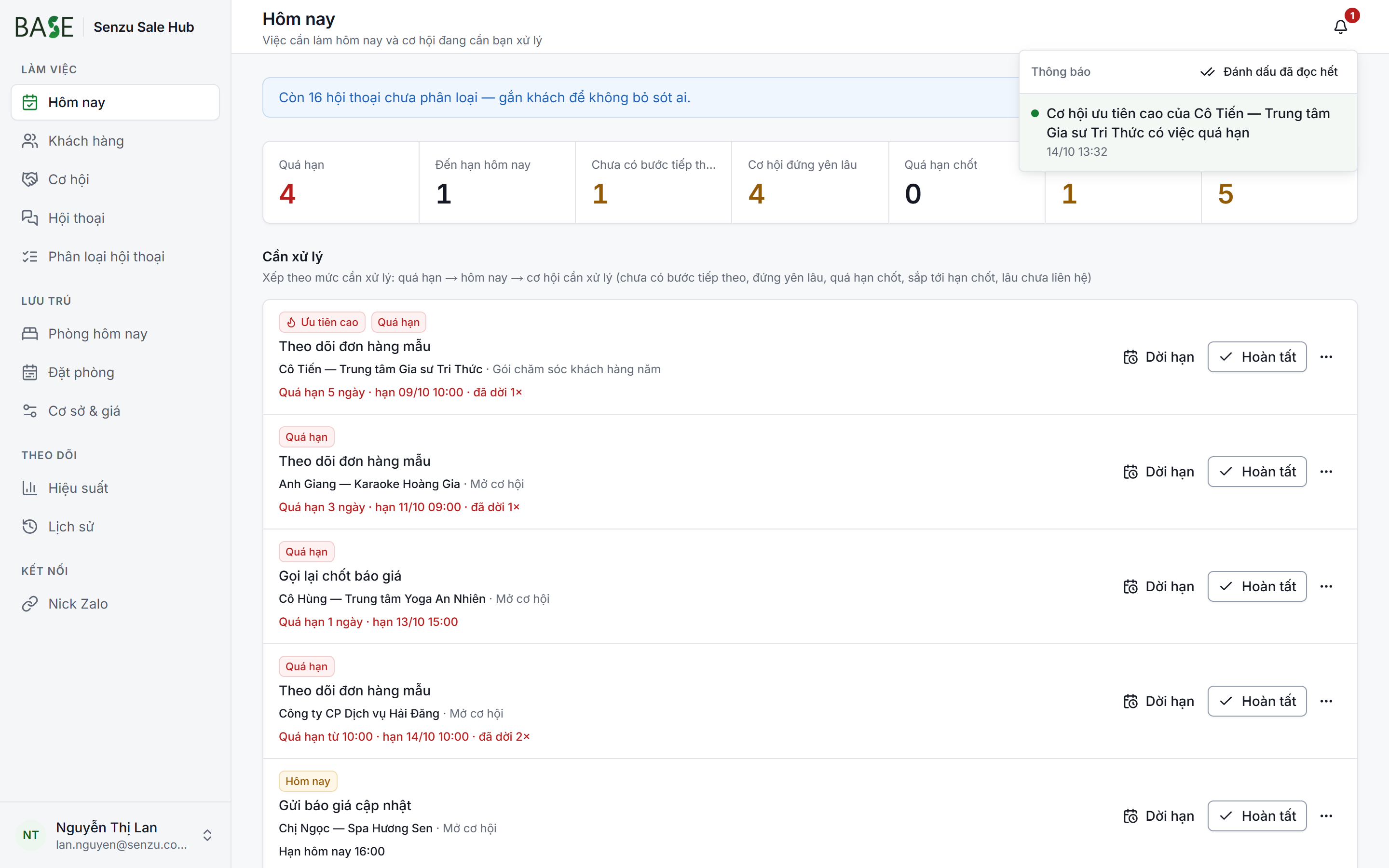Image resolution: width=1389 pixels, height=868 pixels.
Task: Open task title Gửi báo giá cập nhật
Action: coord(344,805)
